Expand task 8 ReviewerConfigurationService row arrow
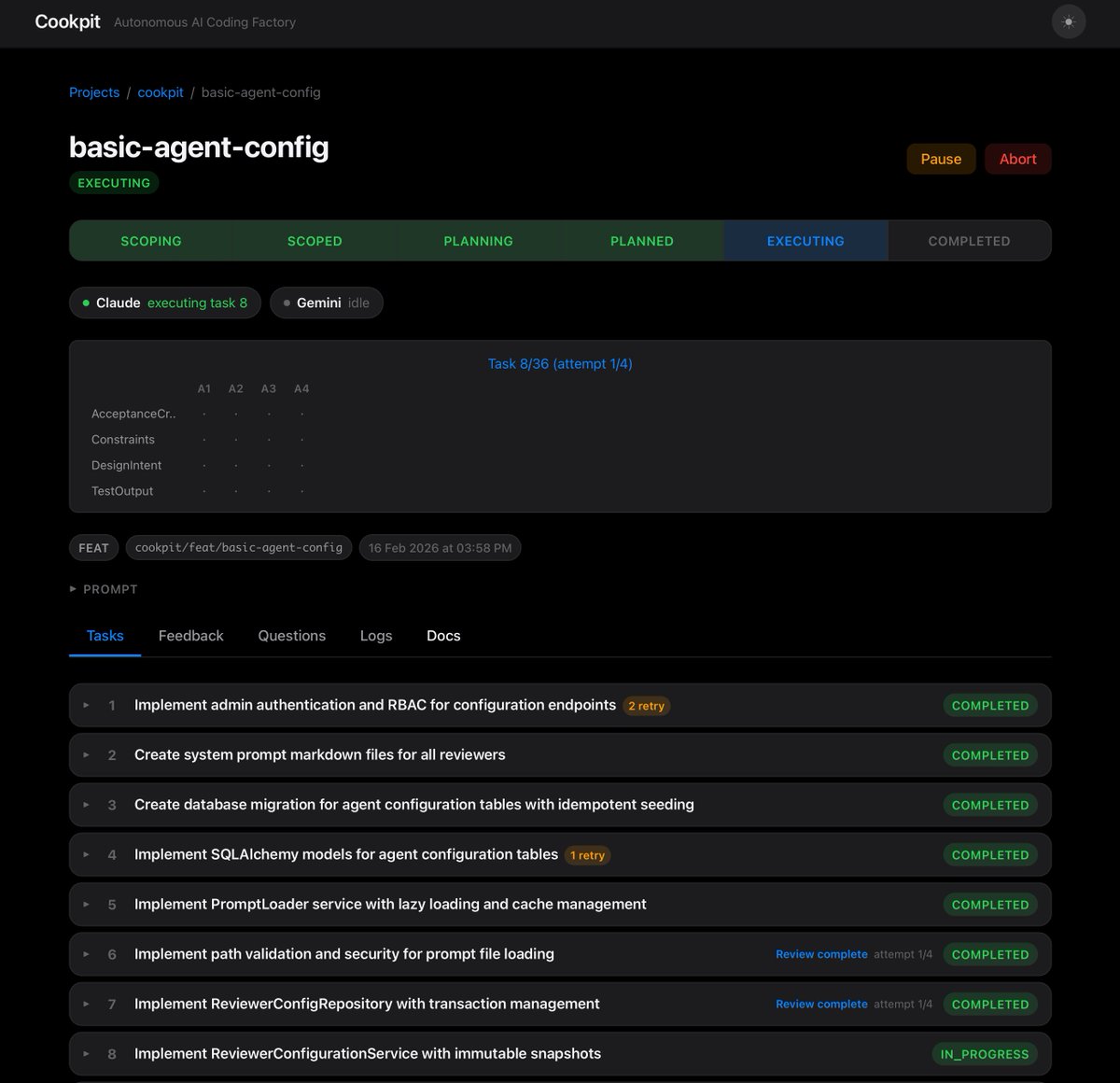Image resolution: width=1120 pixels, height=1083 pixels. tap(86, 1053)
